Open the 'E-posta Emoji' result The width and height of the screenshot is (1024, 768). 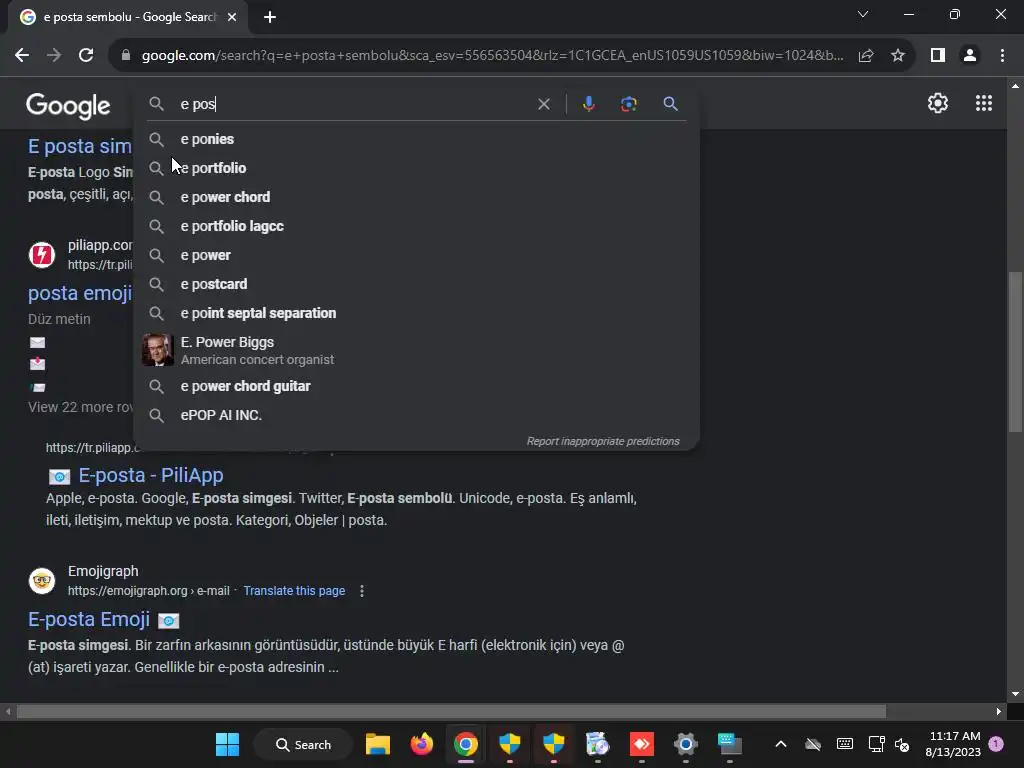[x=89, y=619]
